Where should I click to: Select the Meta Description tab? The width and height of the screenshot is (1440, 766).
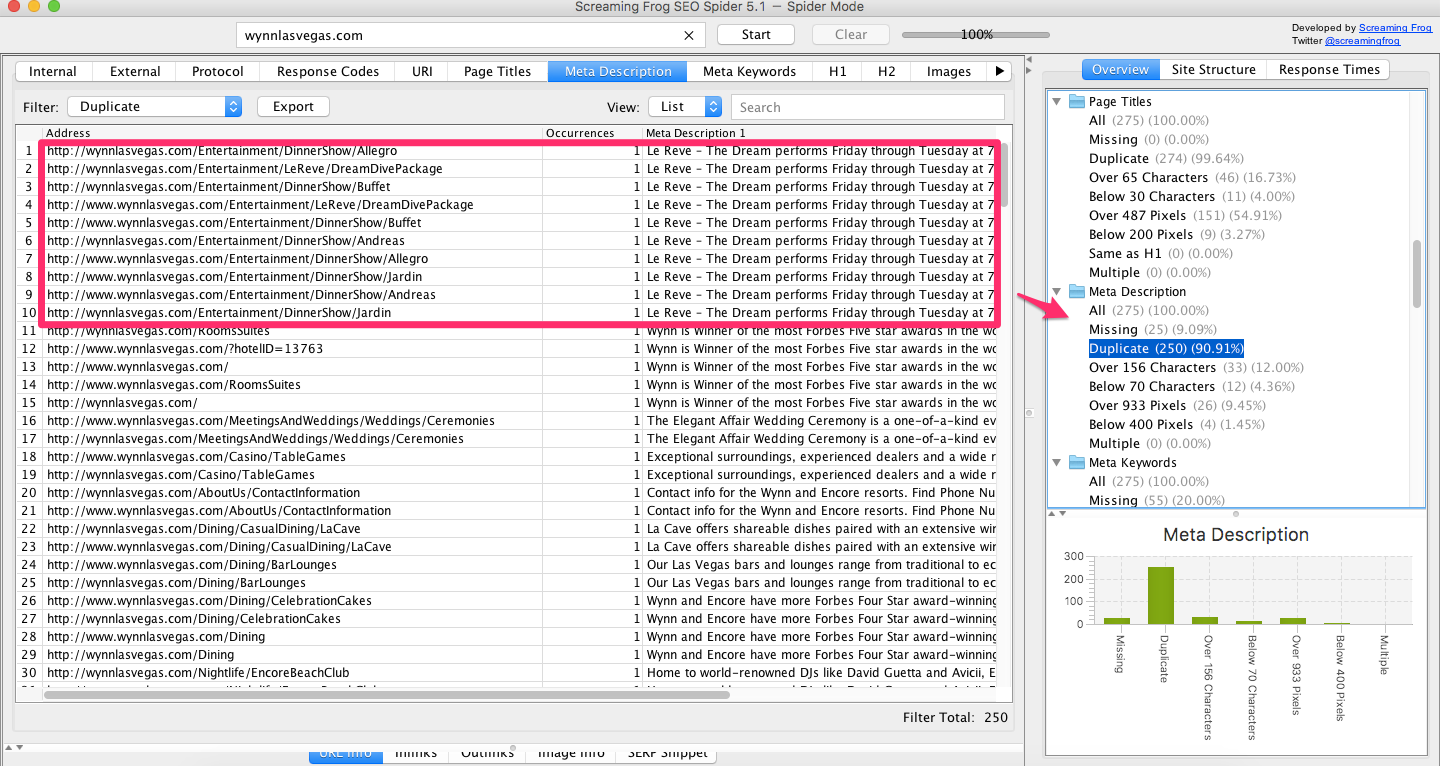click(x=618, y=71)
